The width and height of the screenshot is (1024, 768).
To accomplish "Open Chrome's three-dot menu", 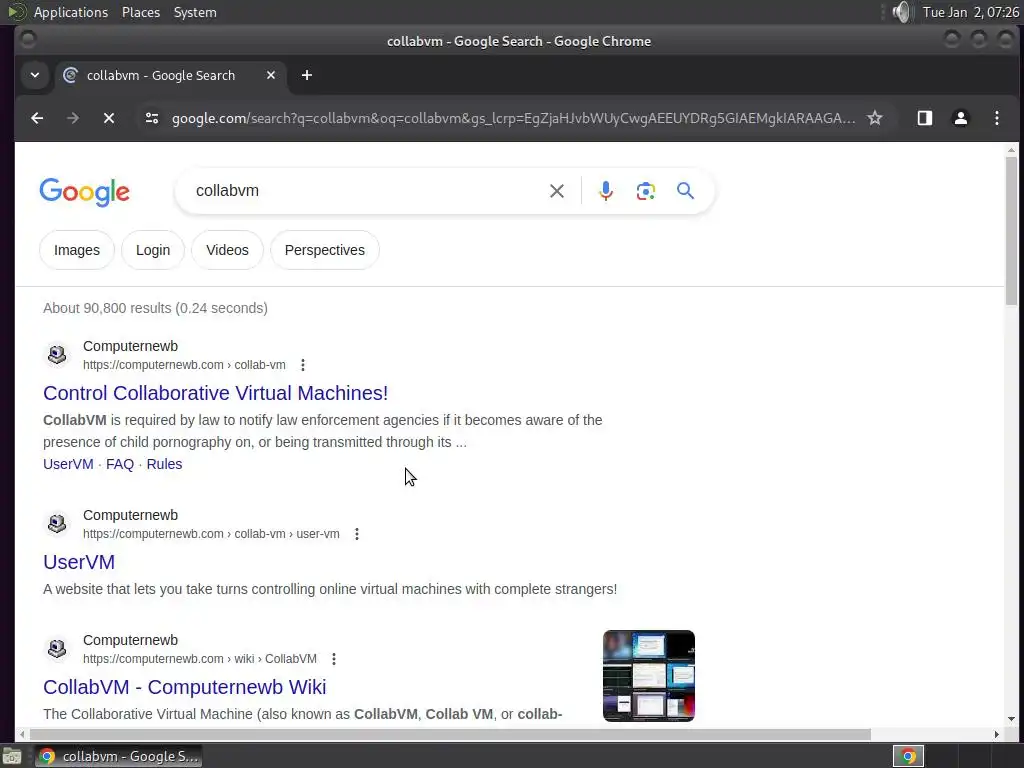I will [997, 118].
